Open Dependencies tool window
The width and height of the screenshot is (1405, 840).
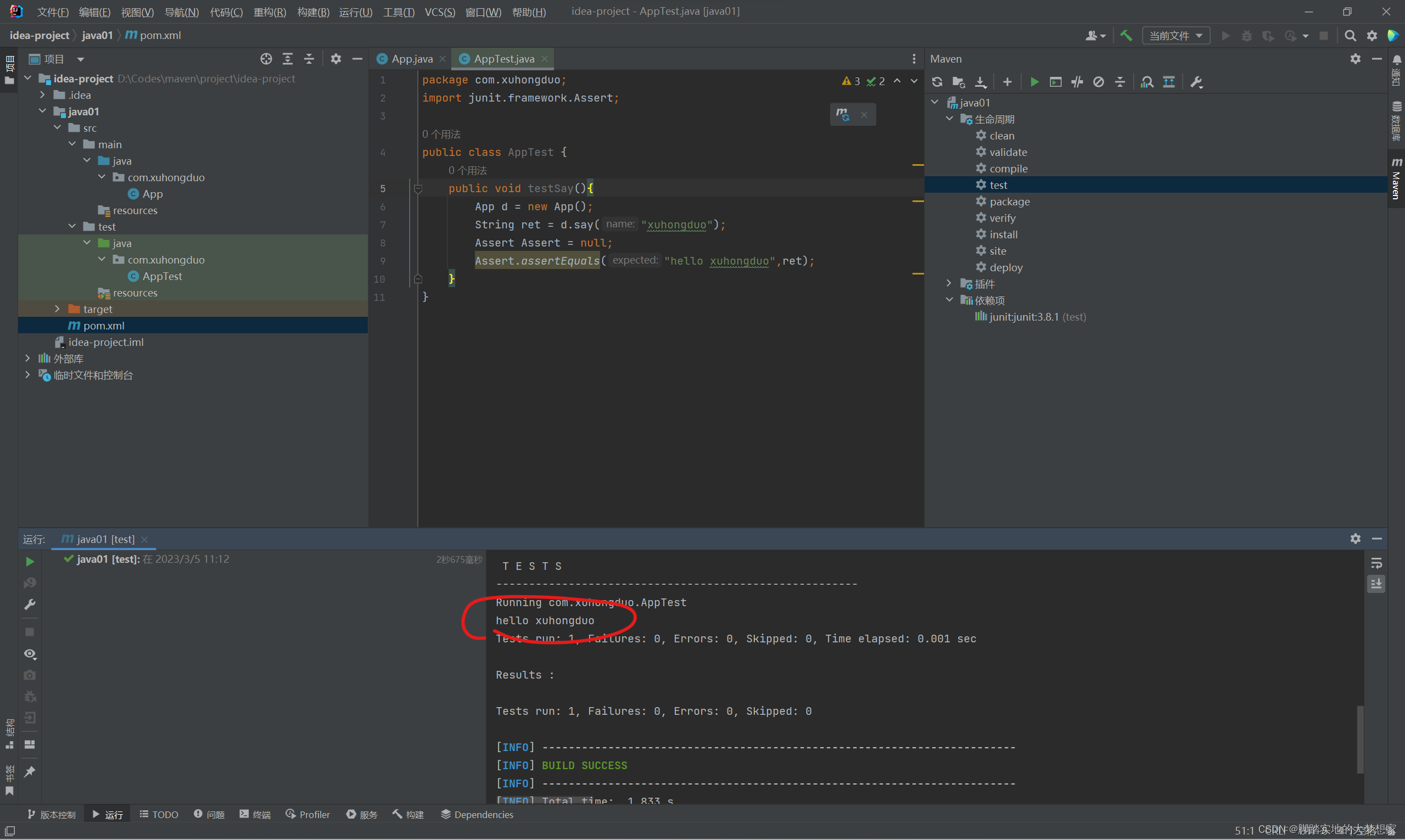[x=477, y=814]
